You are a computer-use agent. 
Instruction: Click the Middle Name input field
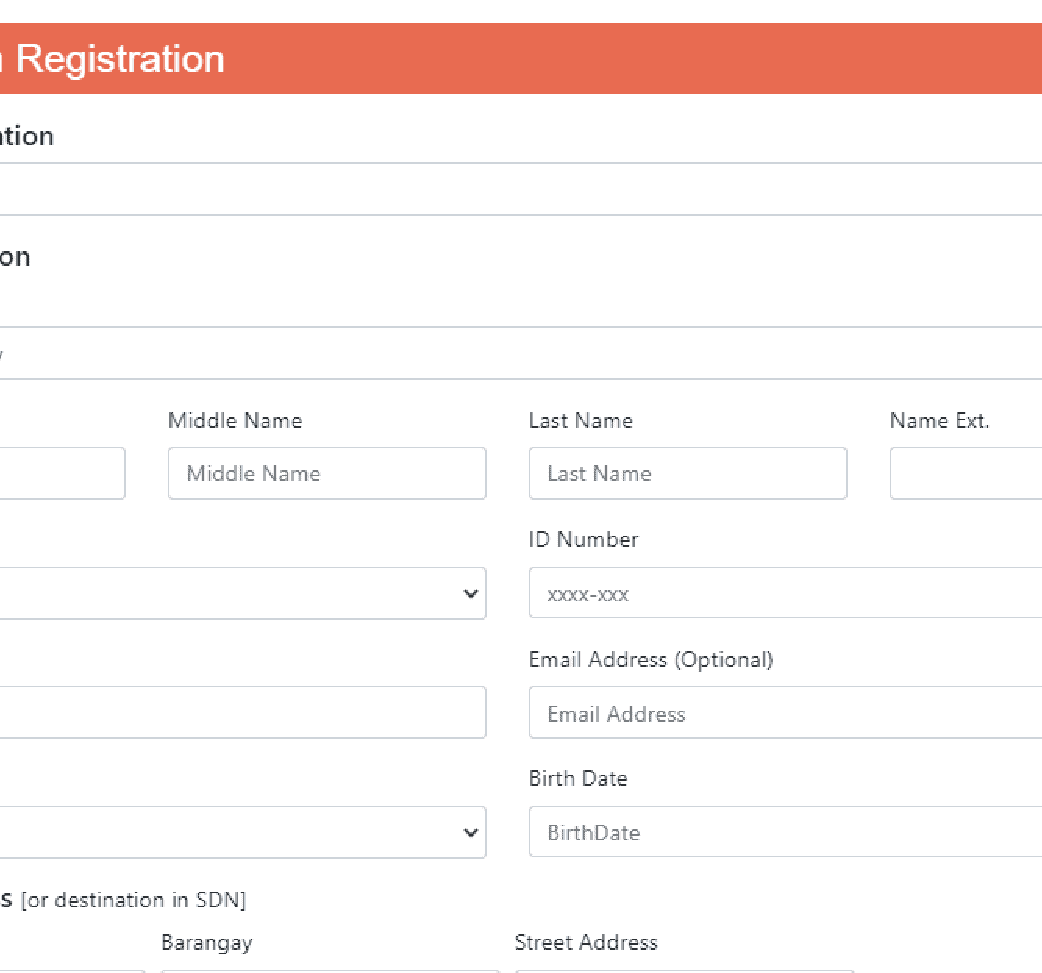(327, 473)
